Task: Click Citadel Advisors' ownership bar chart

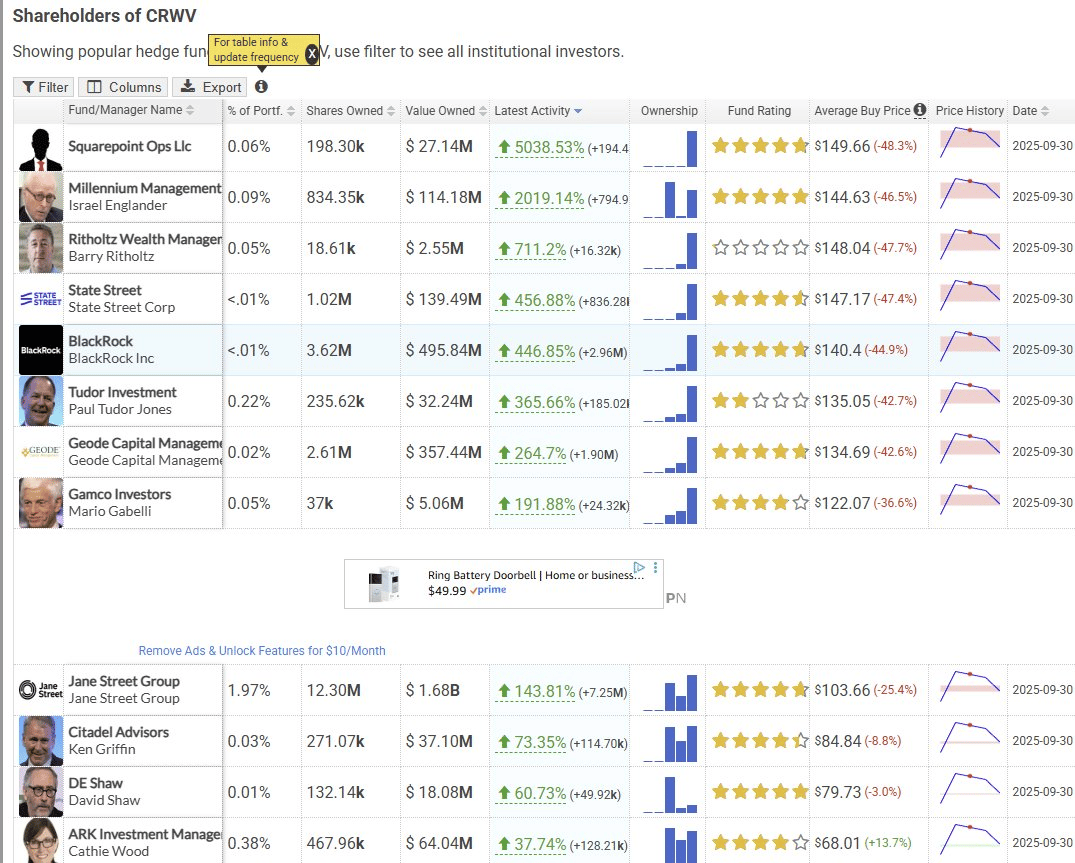Action: tap(671, 744)
